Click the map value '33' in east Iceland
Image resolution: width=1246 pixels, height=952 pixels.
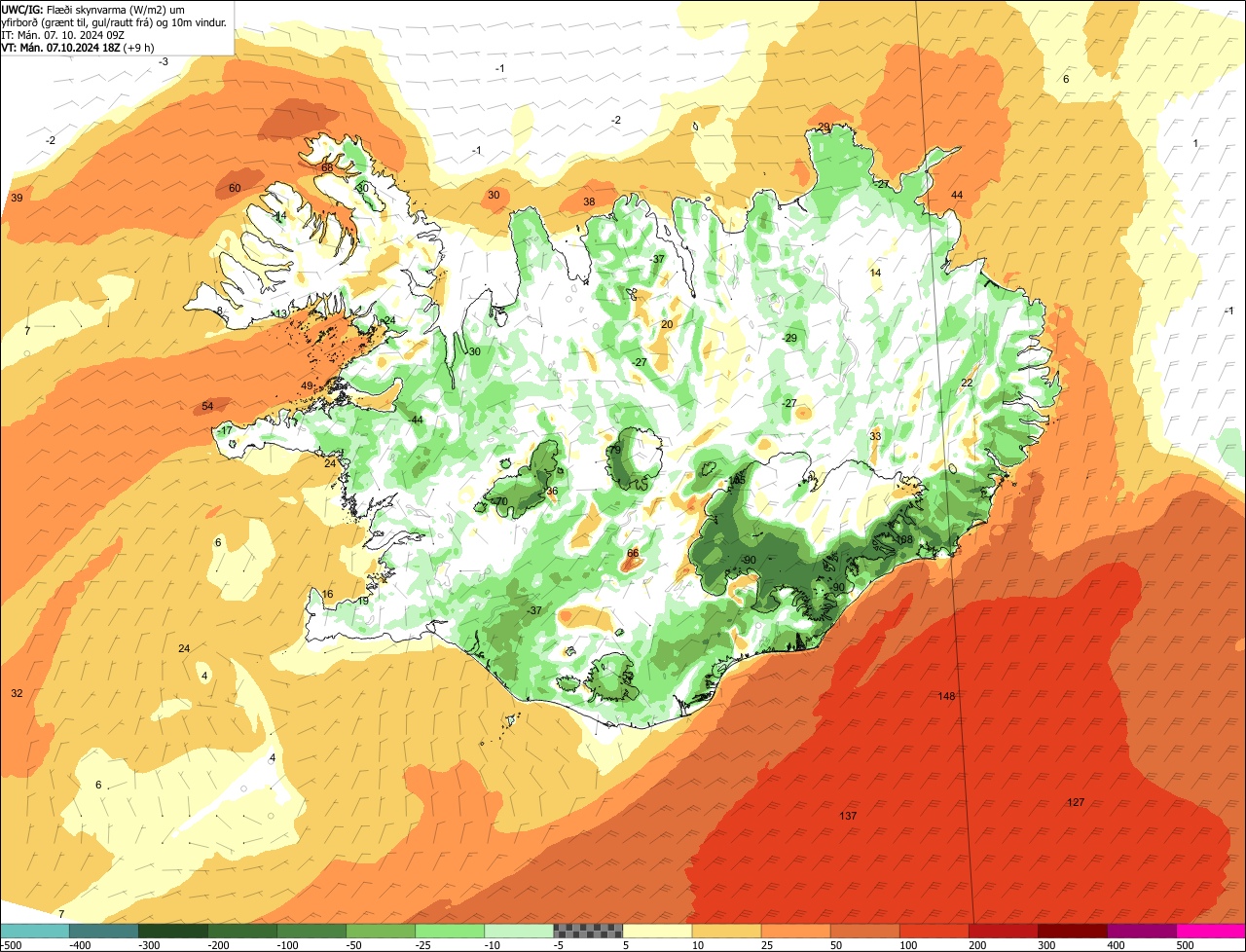point(875,436)
